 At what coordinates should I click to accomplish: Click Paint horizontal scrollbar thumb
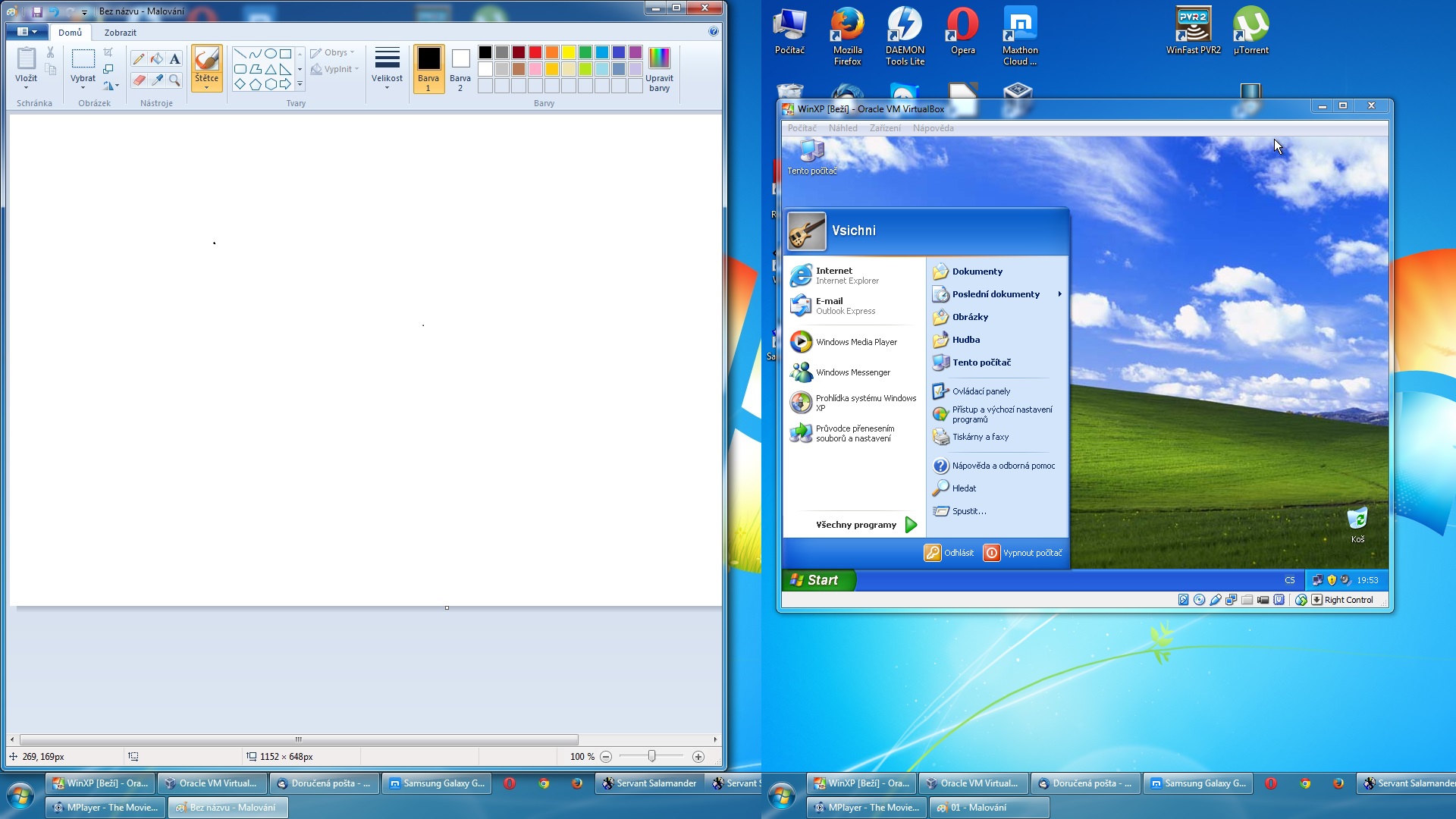(299, 739)
